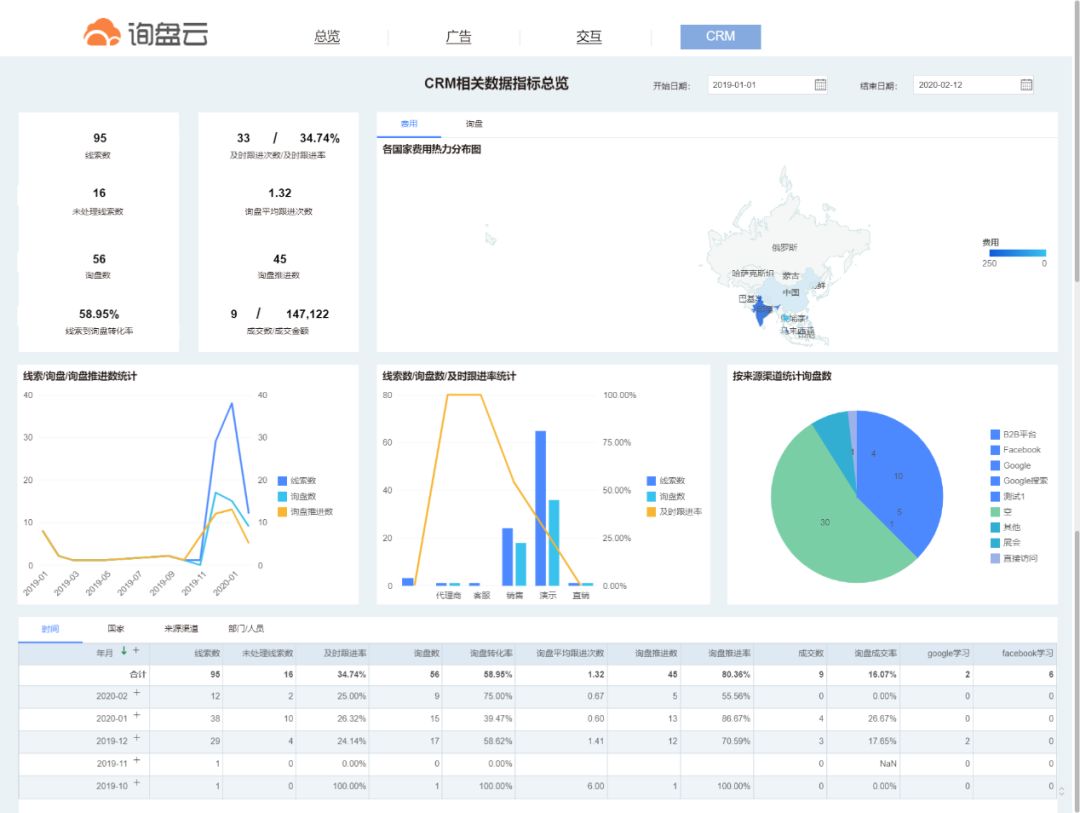This screenshot has height=813, width=1080.
Task: Click the google学习 column header
Action: click(x=948, y=653)
